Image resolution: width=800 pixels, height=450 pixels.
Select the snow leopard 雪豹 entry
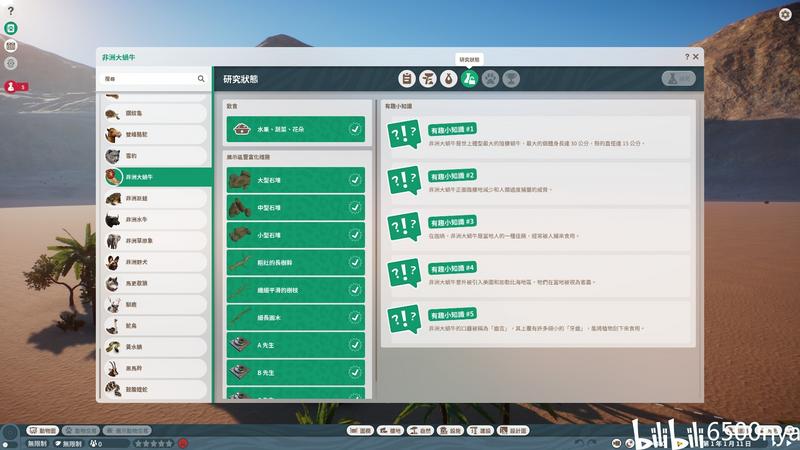click(x=156, y=156)
